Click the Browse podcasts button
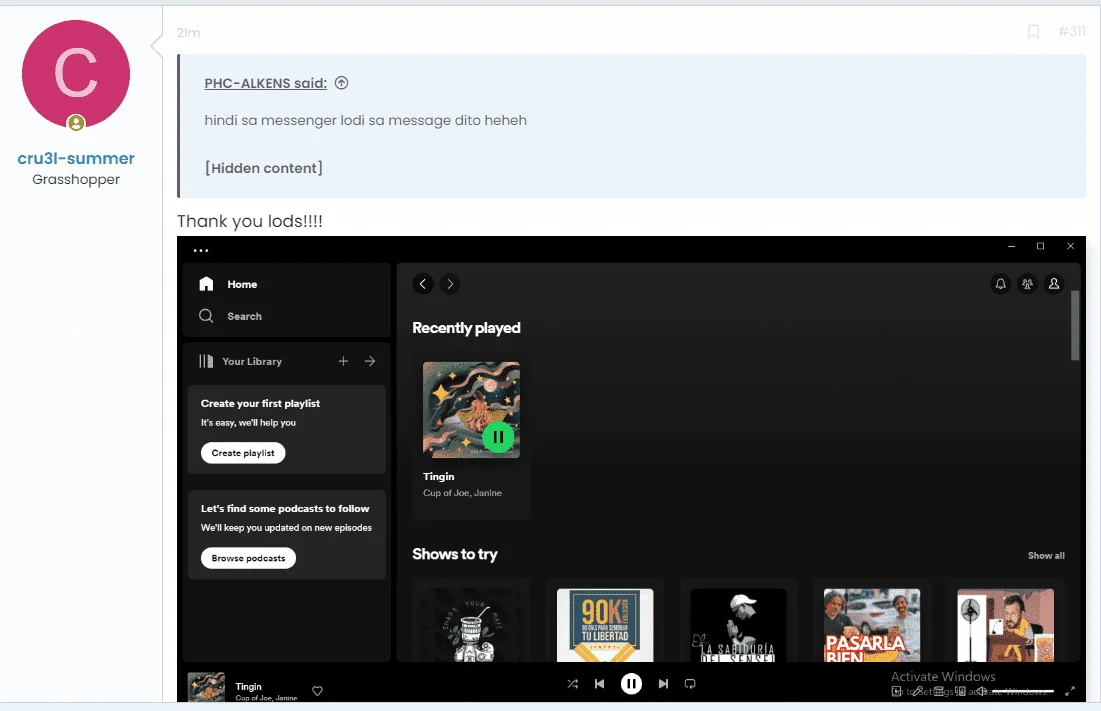The width and height of the screenshot is (1101, 711). 249,558
